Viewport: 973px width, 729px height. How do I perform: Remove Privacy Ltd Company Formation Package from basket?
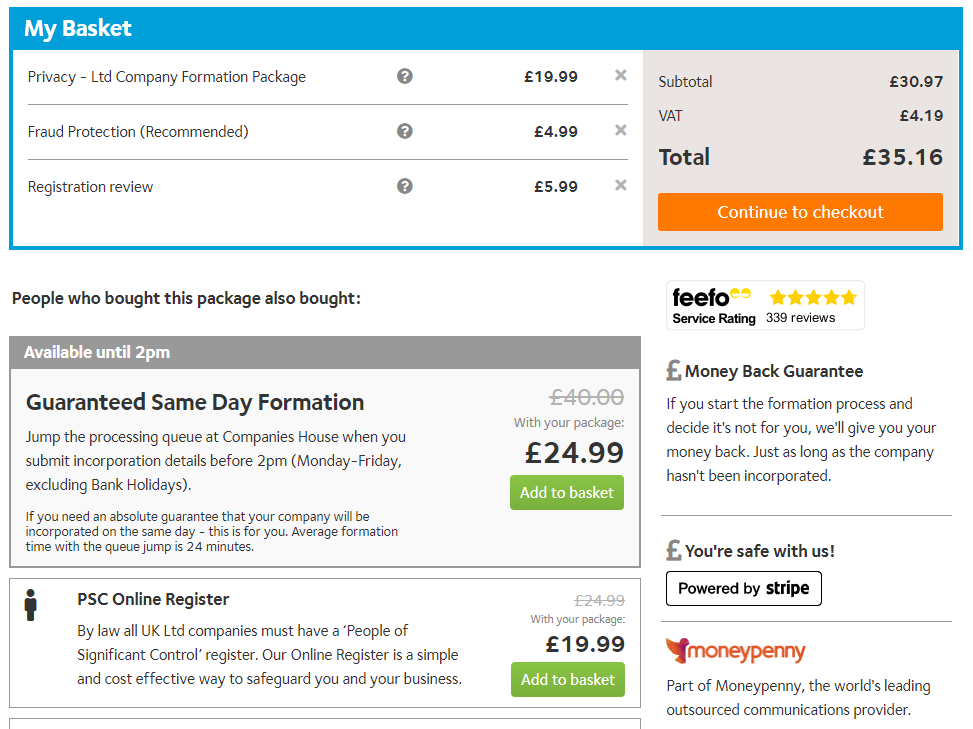[x=621, y=75]
